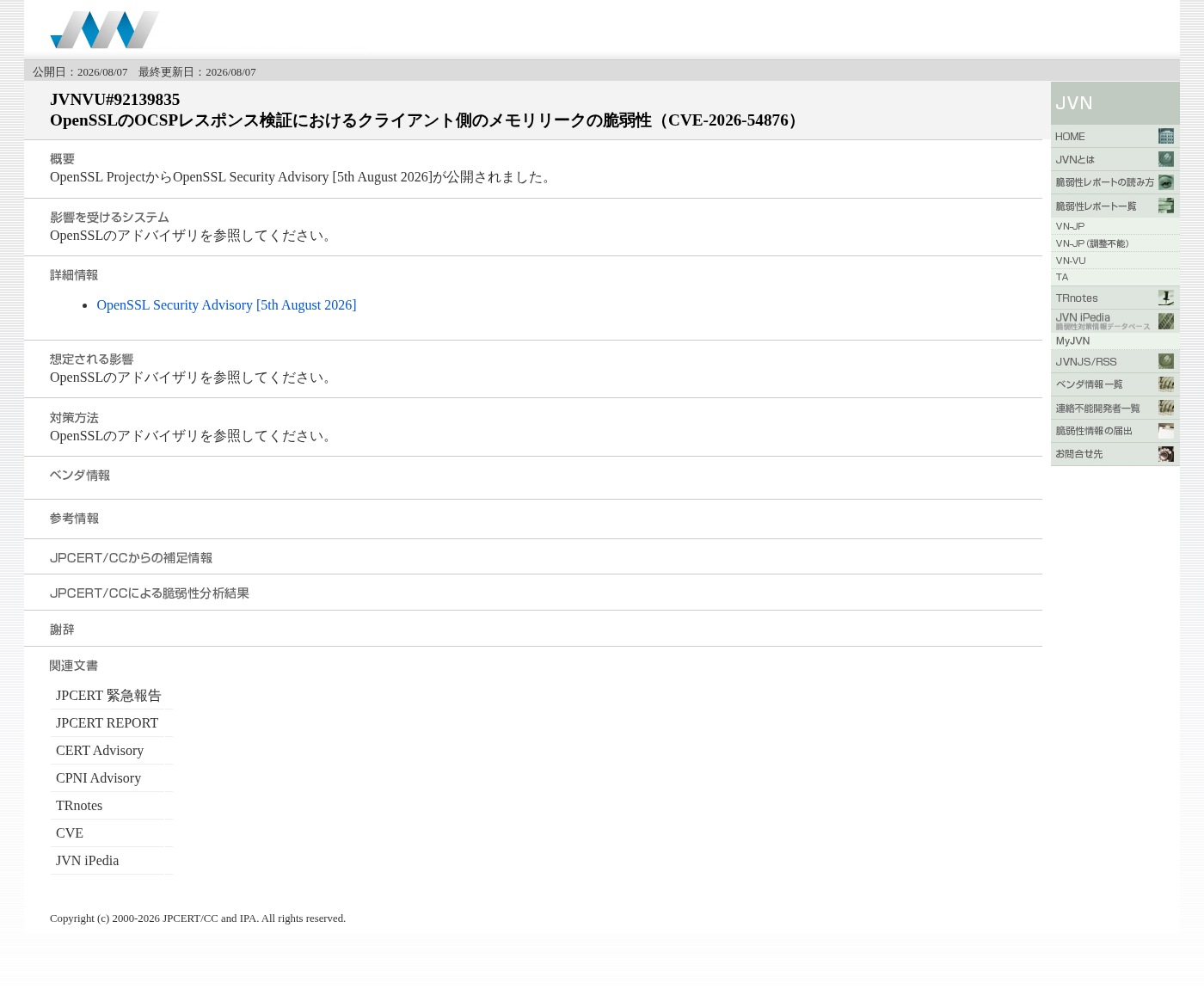Image resolution: width=1204 pixels, height=989 pixels.
Task: Click the 脆弱性レポート一覧 icon
Action: 1166,206
